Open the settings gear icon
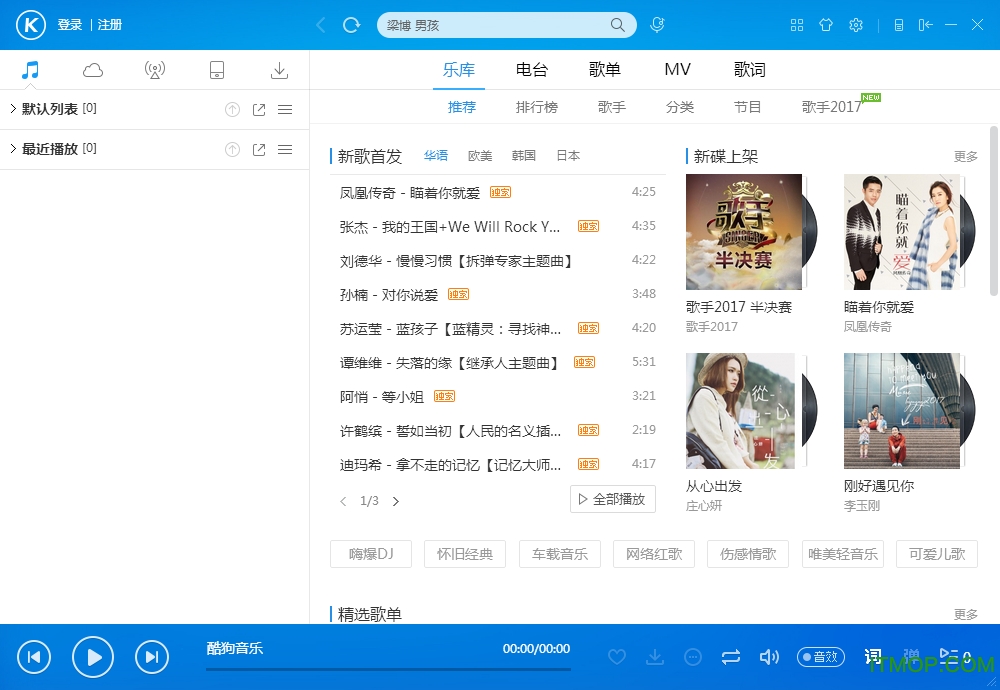This screenshot has height=690, width=1000. click(x=856, y=25)
